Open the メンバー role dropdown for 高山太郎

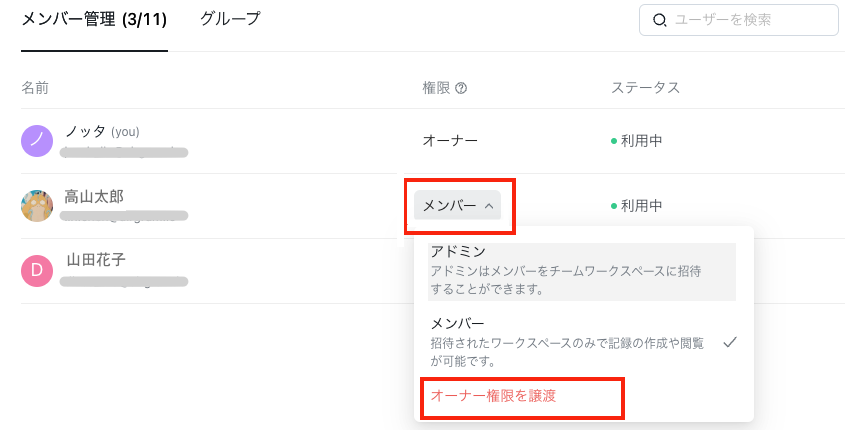point(458,205)
